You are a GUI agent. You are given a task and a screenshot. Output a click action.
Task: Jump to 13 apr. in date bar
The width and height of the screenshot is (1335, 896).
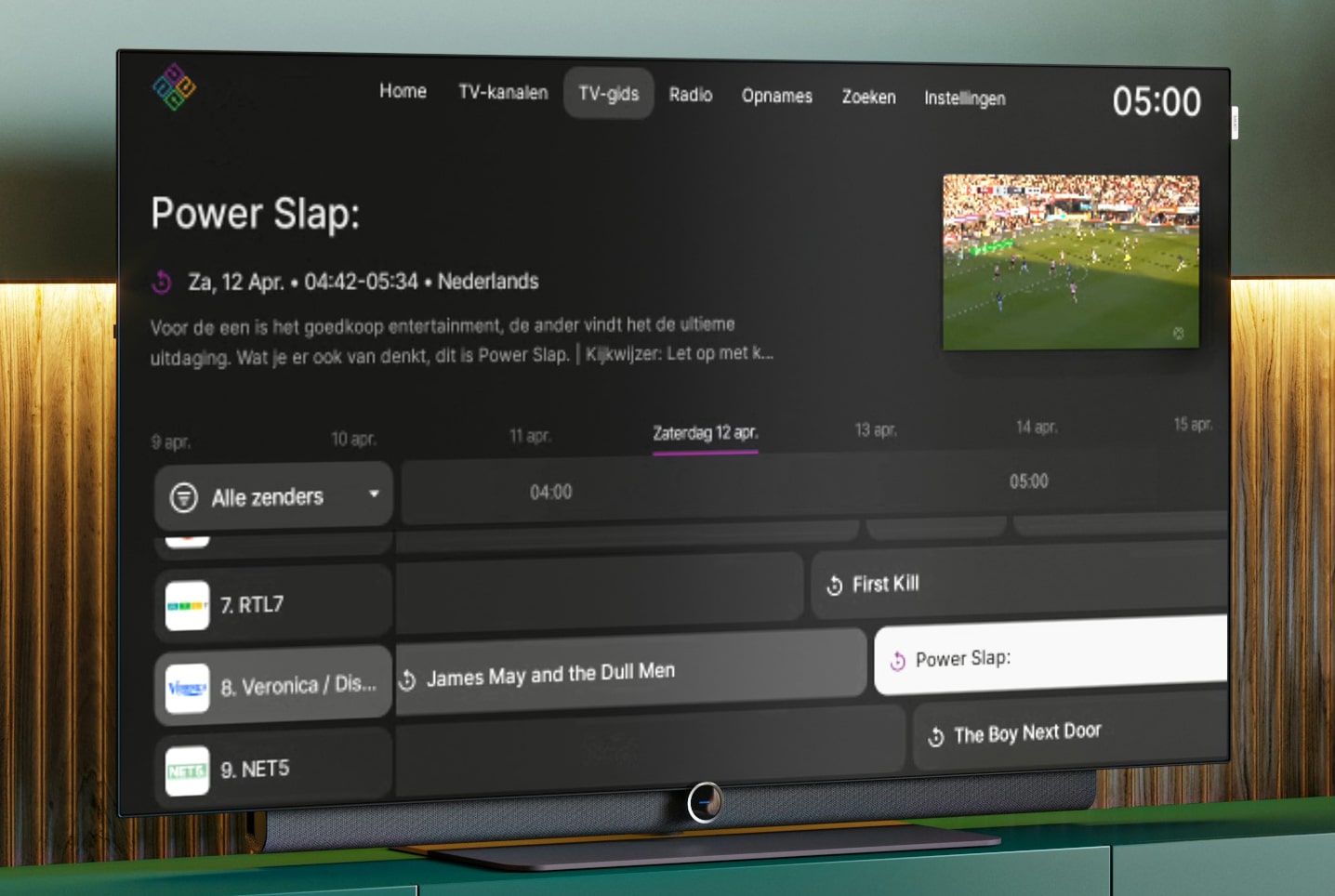[x=875, y=429]
